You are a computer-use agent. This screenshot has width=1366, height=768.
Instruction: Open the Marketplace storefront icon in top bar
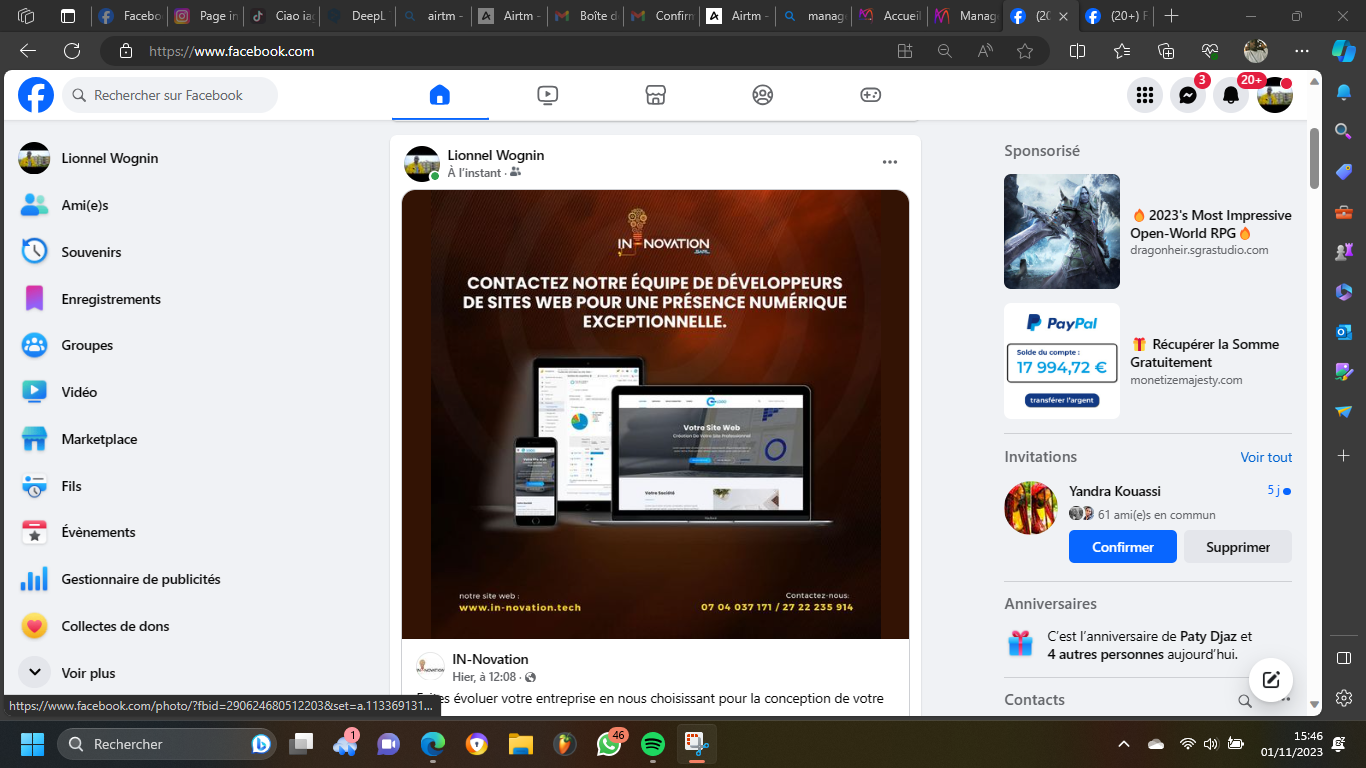[x=655, y=95]
